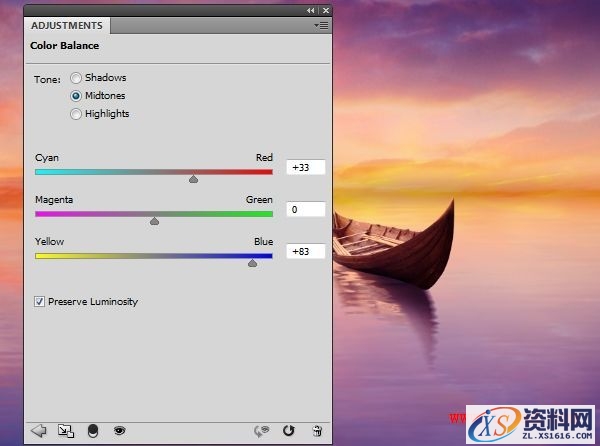Image resolution: width=600 pixels, height=446 pixels.
Task: Select the Midtones tone option
Action: 76,96
